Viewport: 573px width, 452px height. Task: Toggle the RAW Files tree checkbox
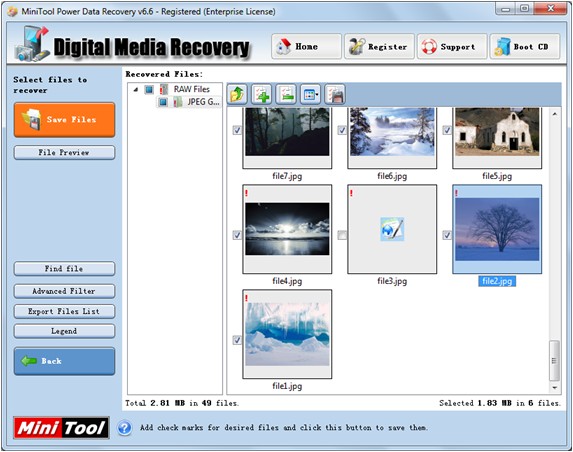pos(149,90)
